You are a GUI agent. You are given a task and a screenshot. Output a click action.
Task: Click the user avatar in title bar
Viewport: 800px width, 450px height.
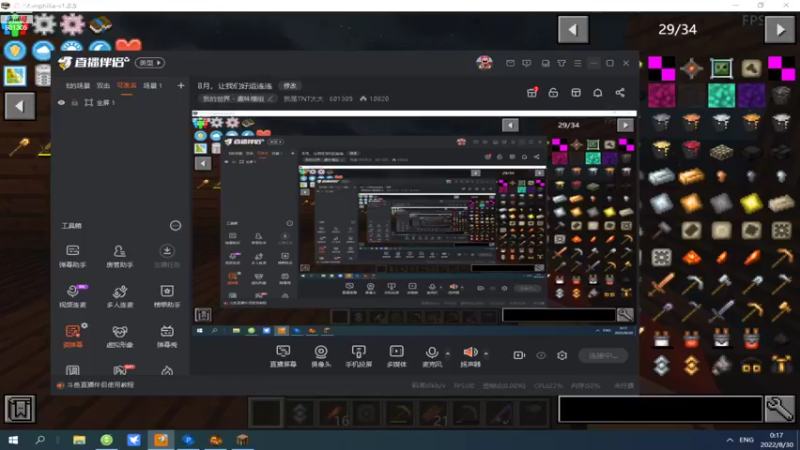[484, 62]
